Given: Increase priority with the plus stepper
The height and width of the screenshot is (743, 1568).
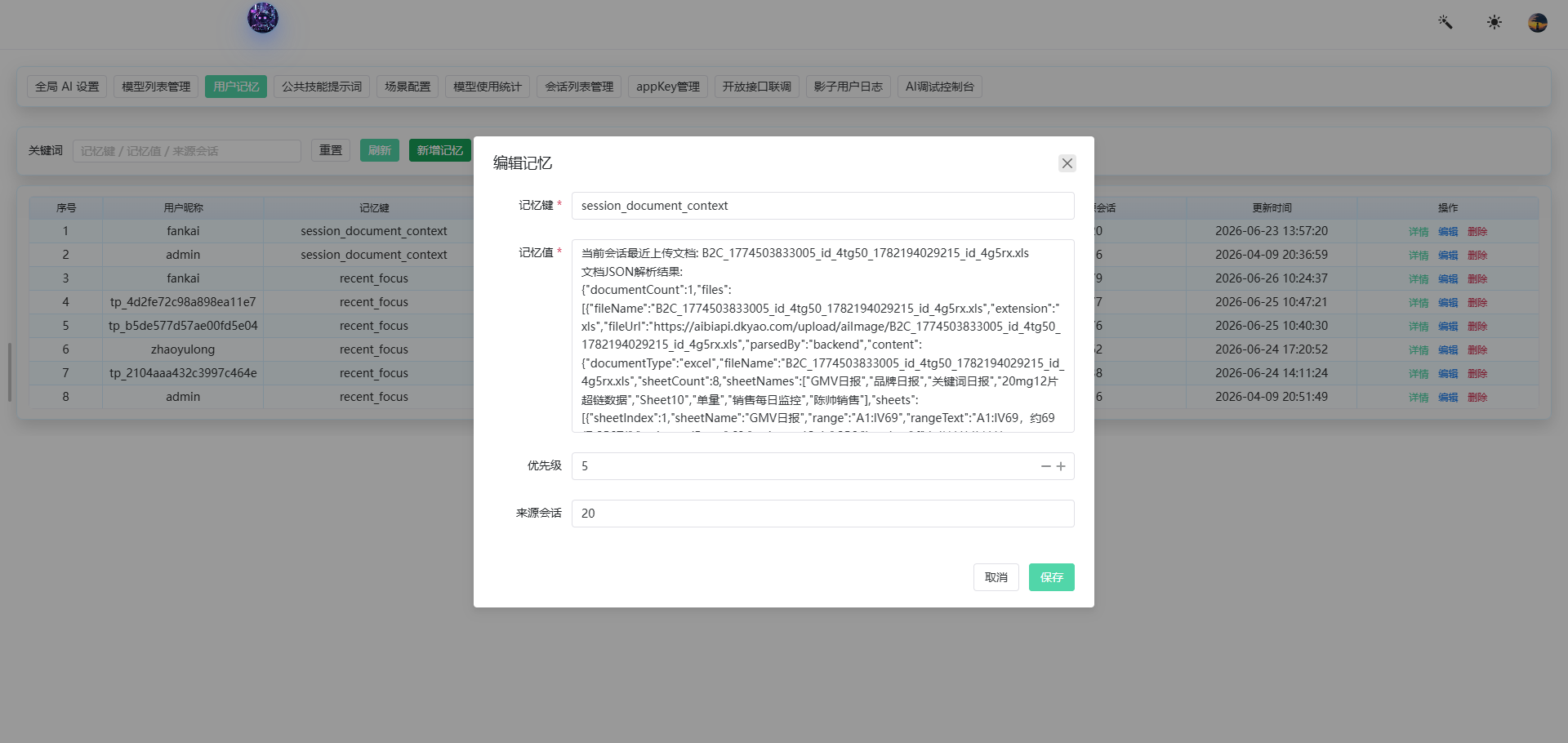Looking at the screenshot, I should (1061, 466).
